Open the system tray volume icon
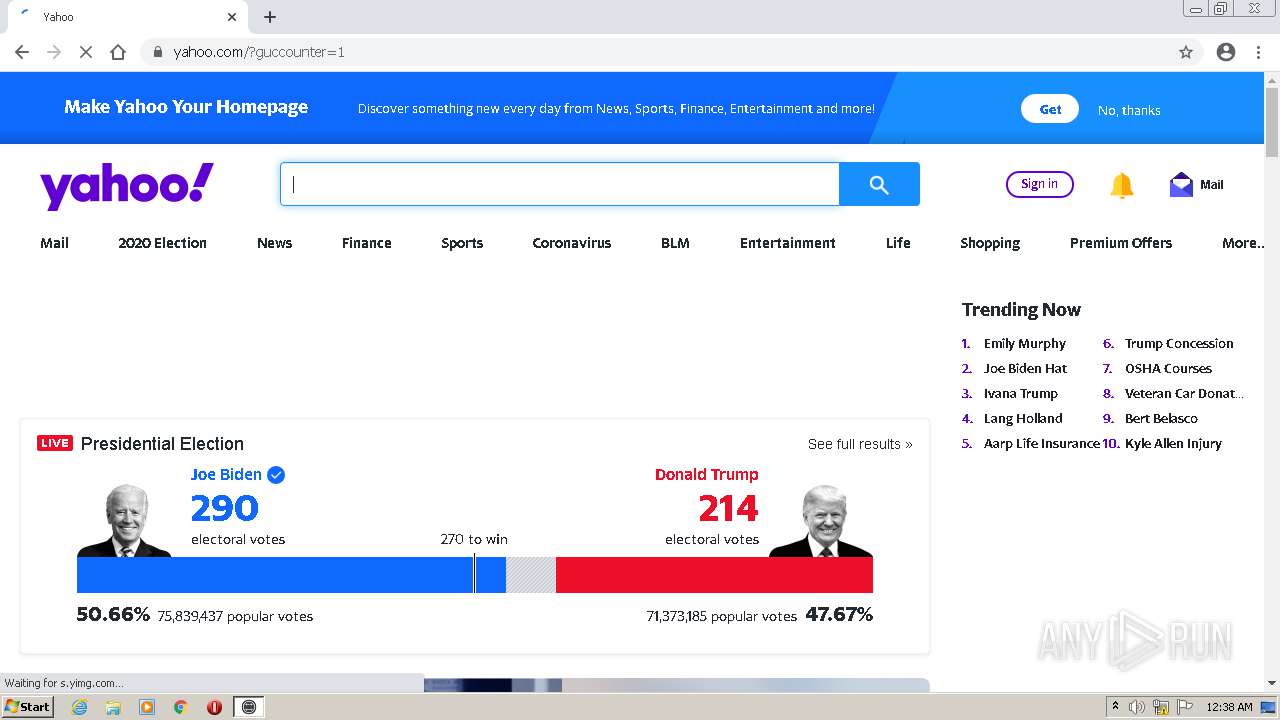1280x720 pixels. (1137, 707)
